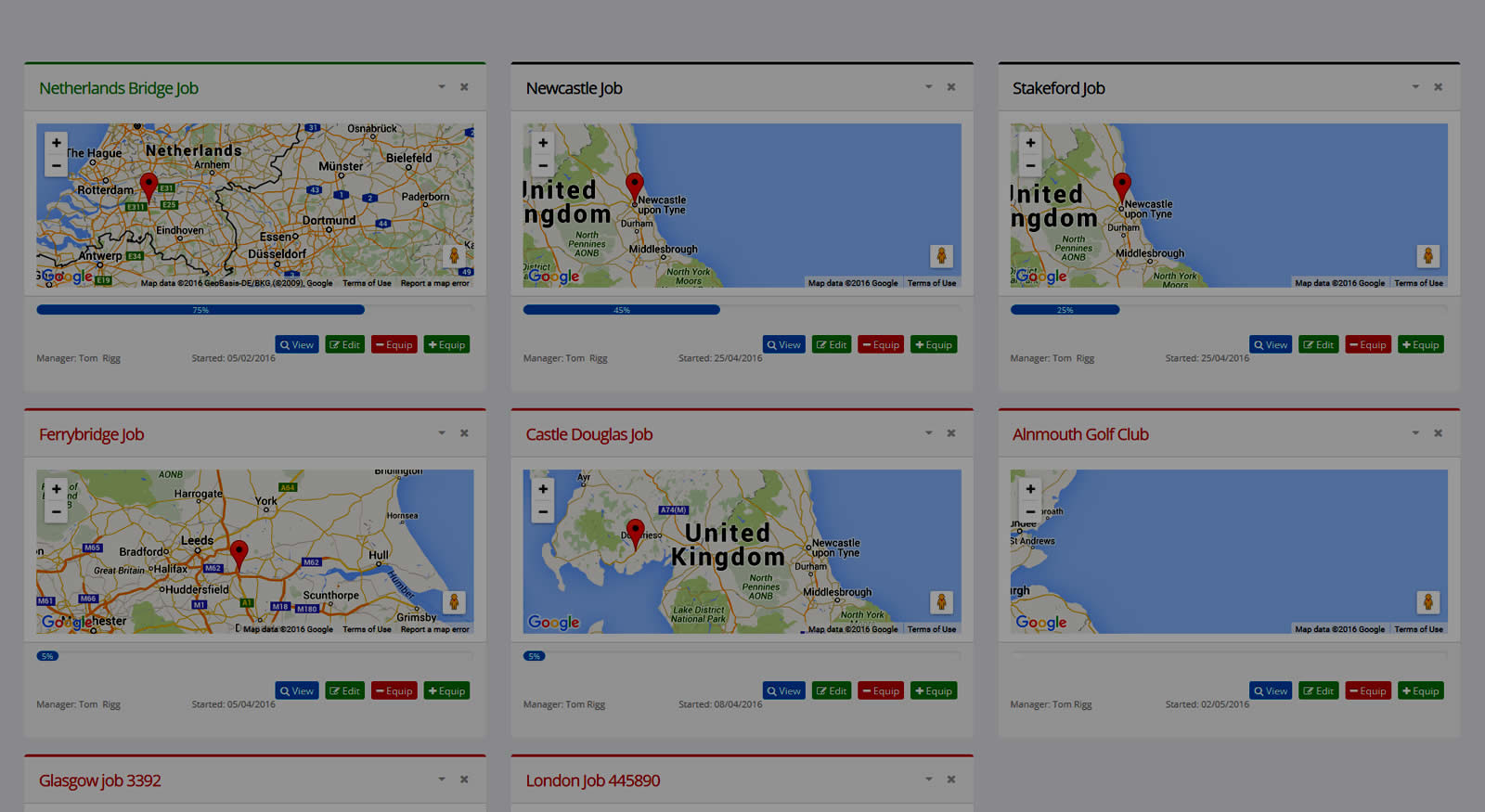Zoom out on Stakeford Job map
Screen dimensions: 1485x812
pyautogui.click(x=1030, y=165)
